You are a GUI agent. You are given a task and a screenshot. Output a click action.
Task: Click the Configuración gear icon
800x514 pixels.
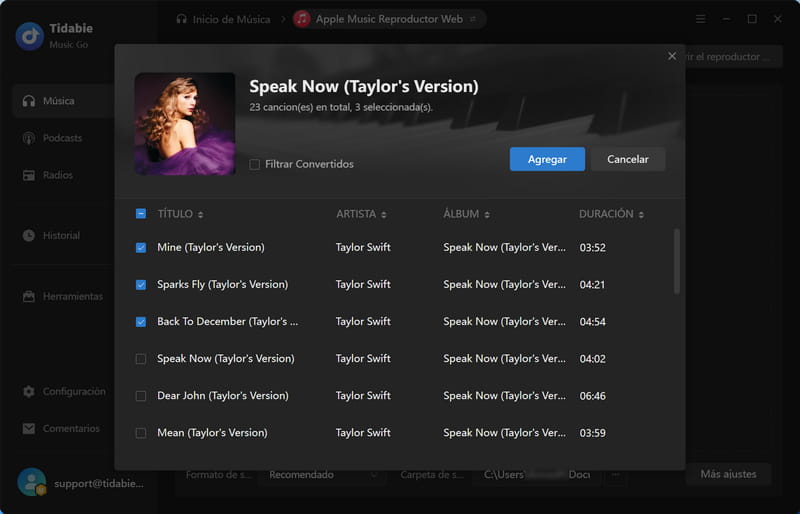point(29,391)
